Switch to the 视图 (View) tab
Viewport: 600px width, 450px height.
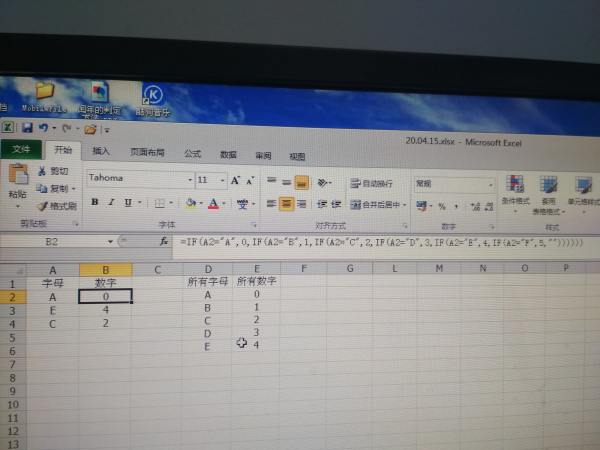(x=297, y=157)
